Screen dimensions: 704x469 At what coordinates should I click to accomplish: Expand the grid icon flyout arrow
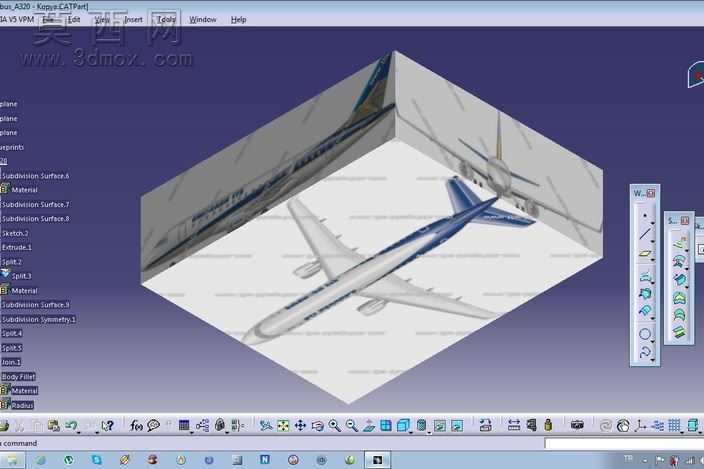tap(682, 431)
